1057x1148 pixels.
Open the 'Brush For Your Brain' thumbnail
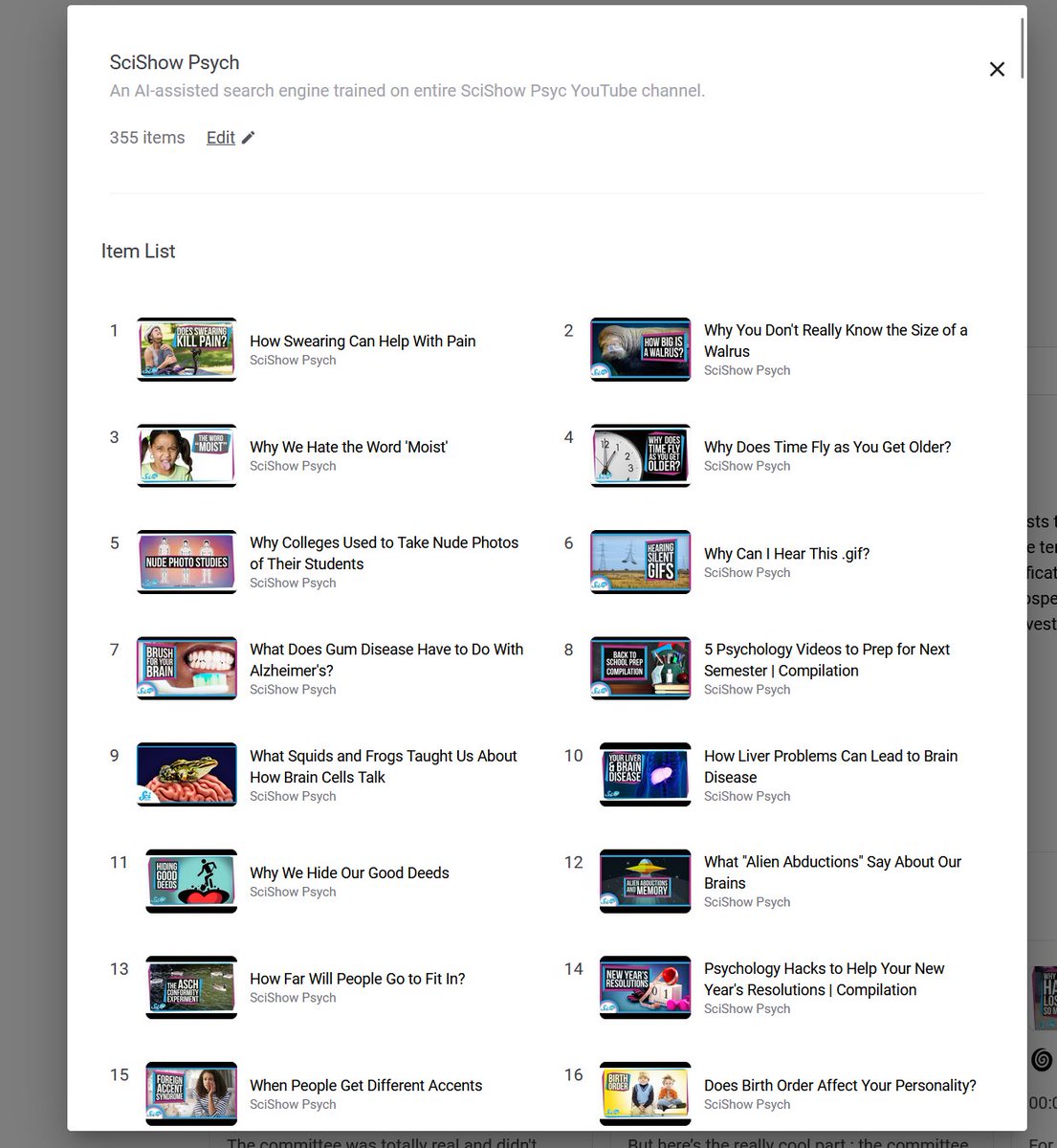tap(187, 668)
